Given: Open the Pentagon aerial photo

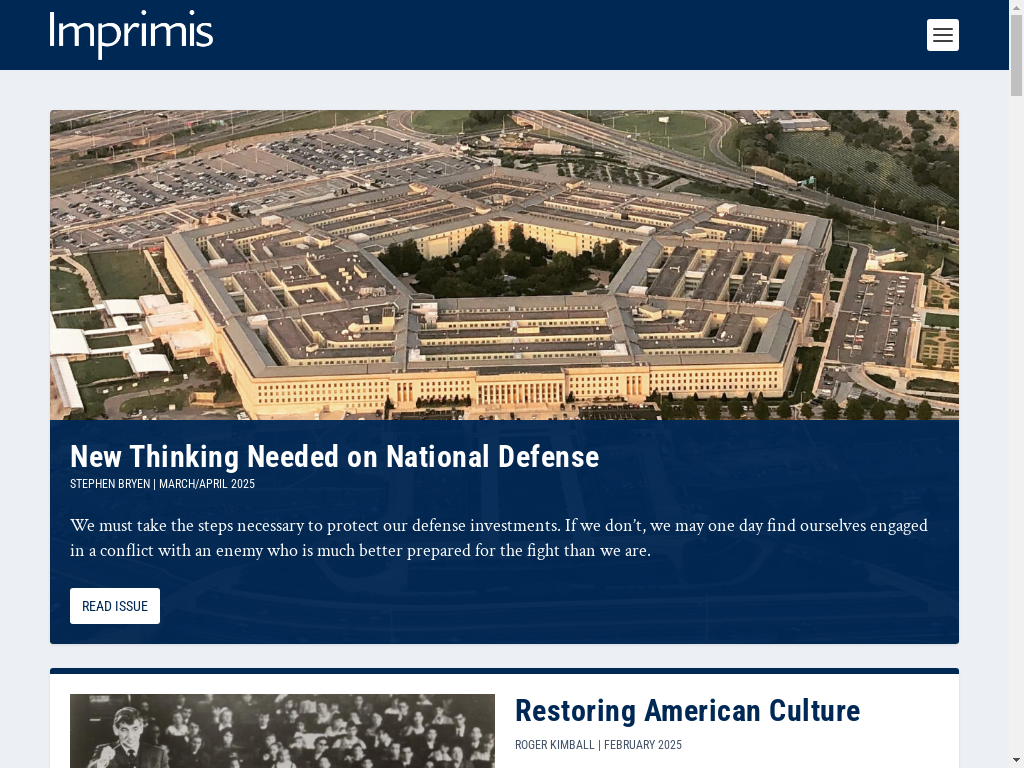Looking at the screenshot, I should 504,264.
